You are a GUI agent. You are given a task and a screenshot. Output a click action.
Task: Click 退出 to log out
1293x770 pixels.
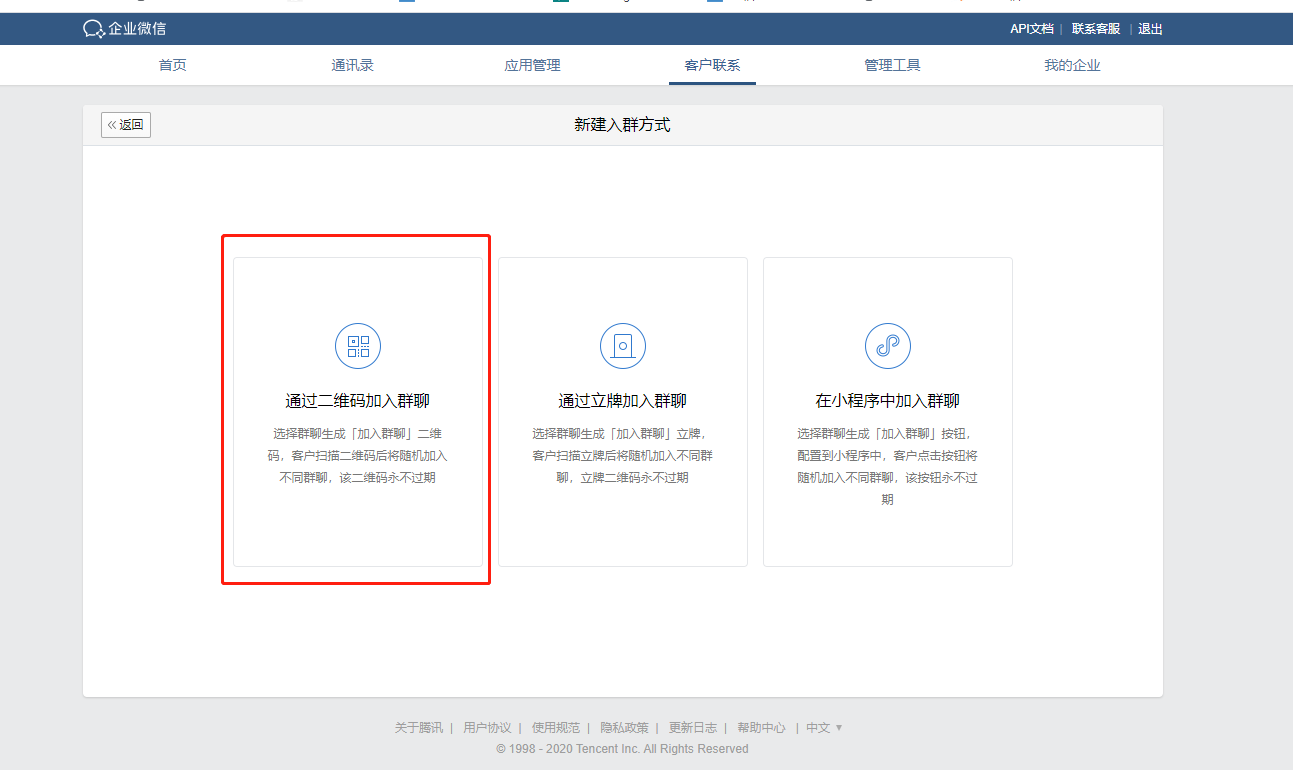click(x=1151, y=29)
